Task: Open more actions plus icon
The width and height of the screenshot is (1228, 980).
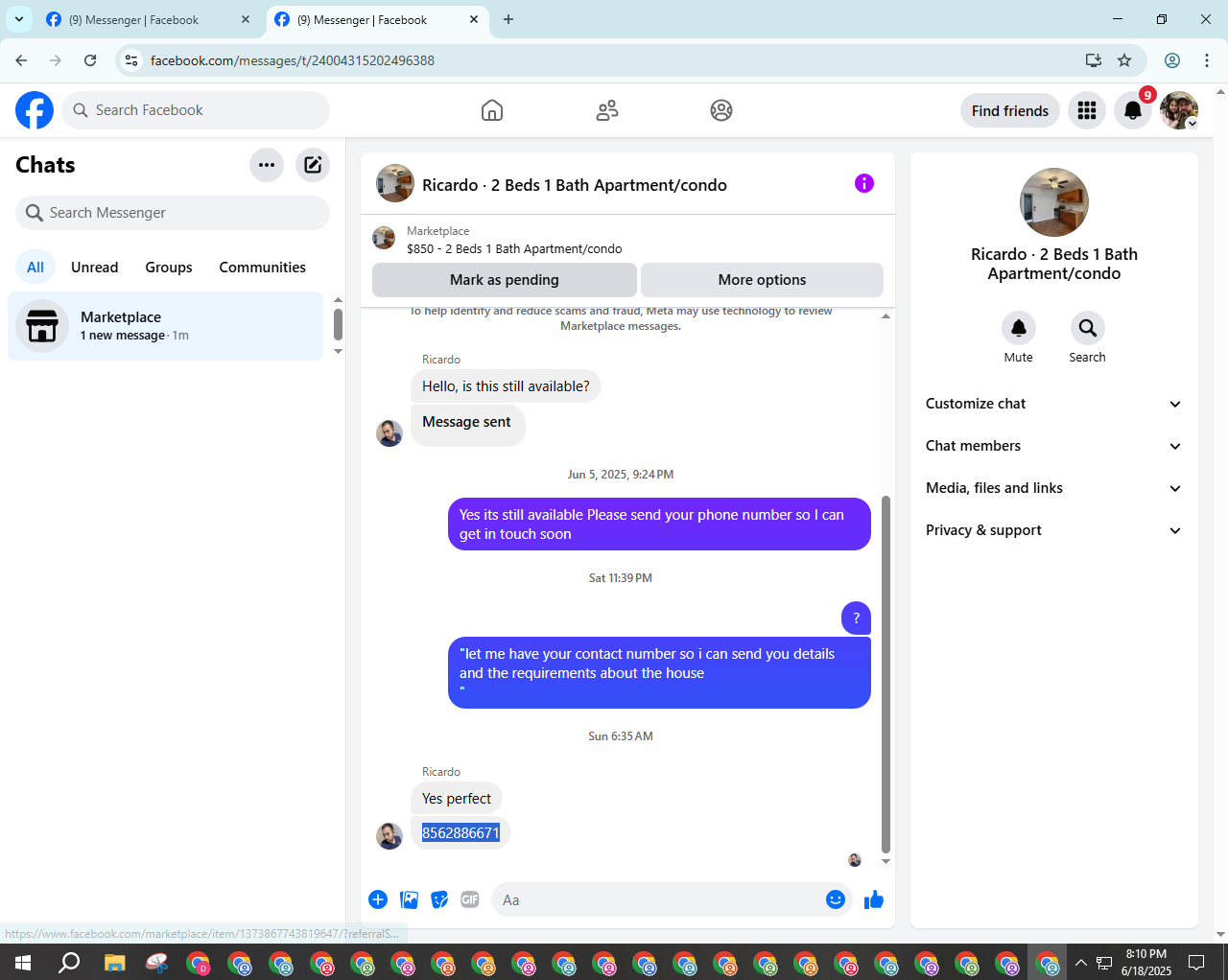Action: point(378,899)
